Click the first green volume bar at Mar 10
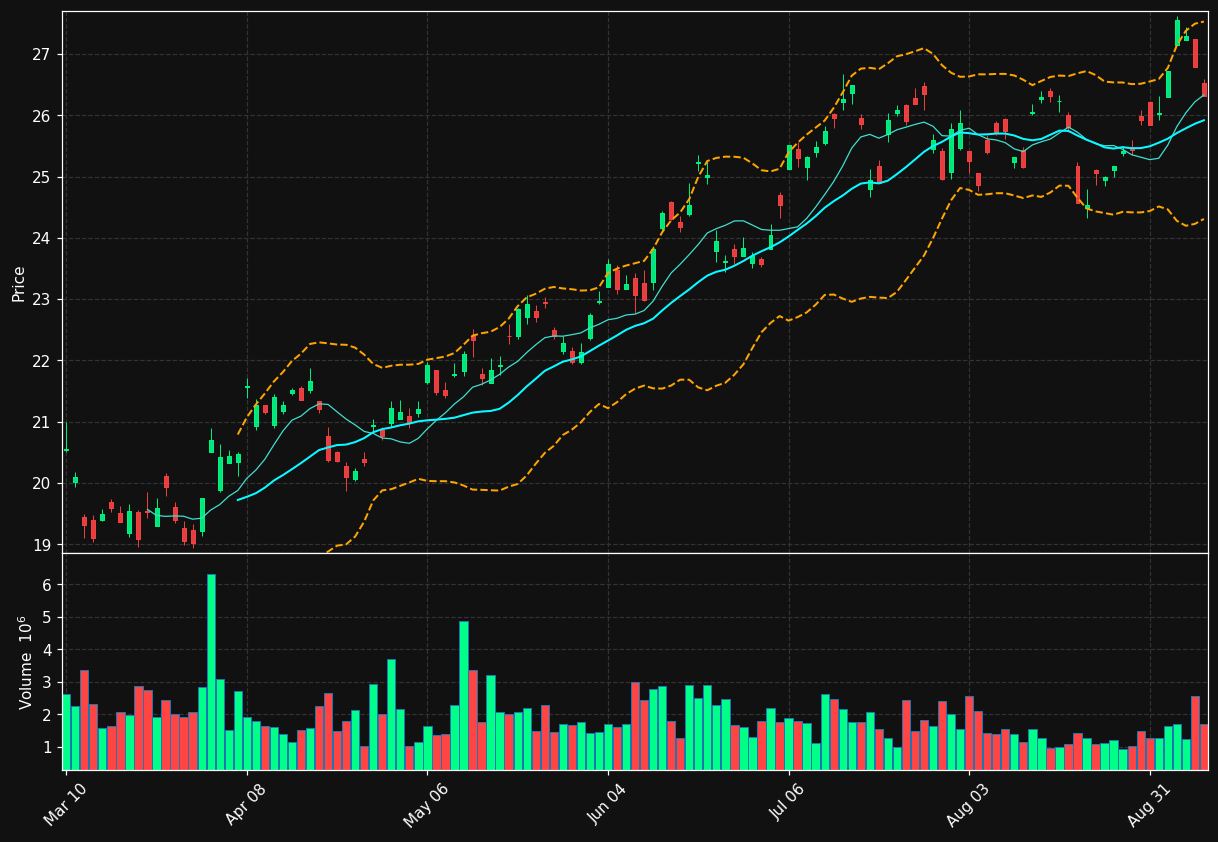1218x842 pixels. [66, 732]
